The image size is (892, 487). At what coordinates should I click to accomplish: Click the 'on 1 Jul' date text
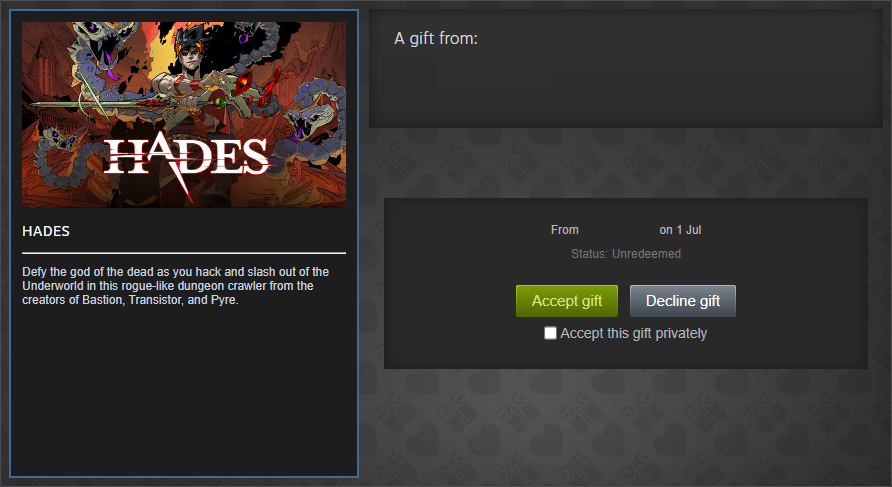680,230
